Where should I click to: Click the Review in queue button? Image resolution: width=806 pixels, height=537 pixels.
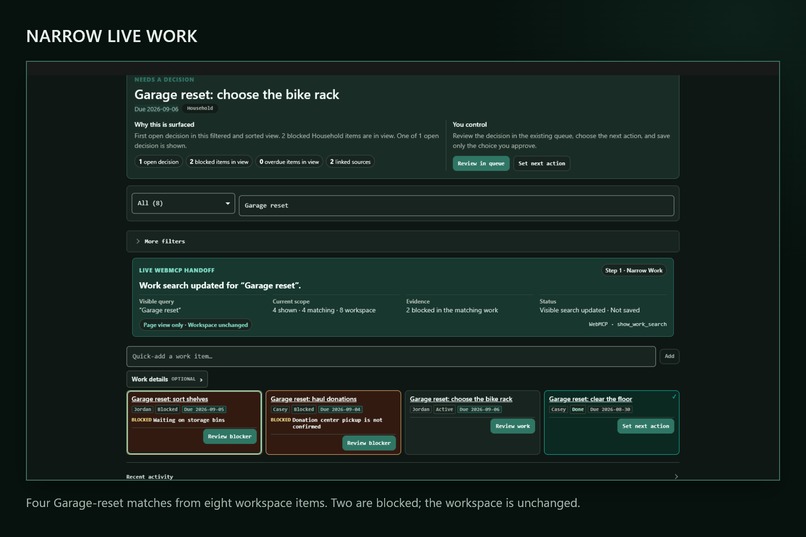481,163
